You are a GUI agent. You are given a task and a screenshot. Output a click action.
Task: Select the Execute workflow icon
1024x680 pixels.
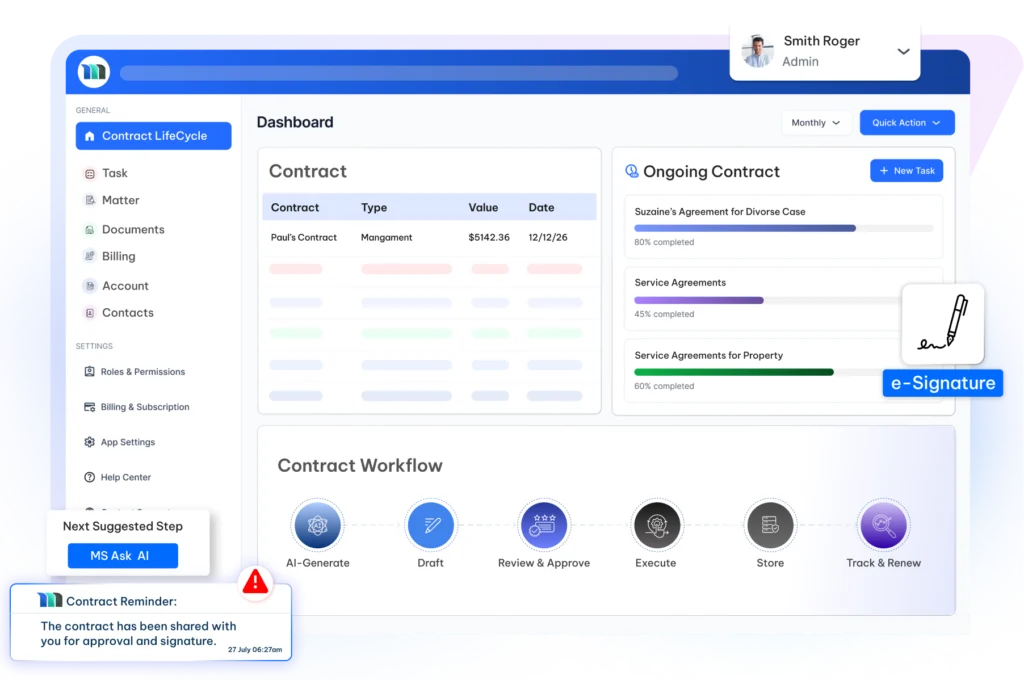tap(657, 524)
